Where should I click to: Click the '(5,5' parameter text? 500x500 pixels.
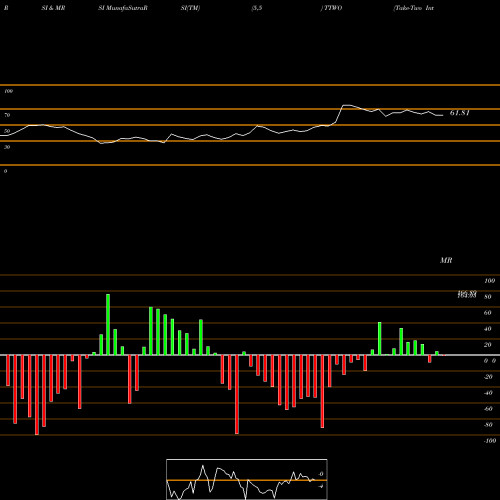pos(257,8)
